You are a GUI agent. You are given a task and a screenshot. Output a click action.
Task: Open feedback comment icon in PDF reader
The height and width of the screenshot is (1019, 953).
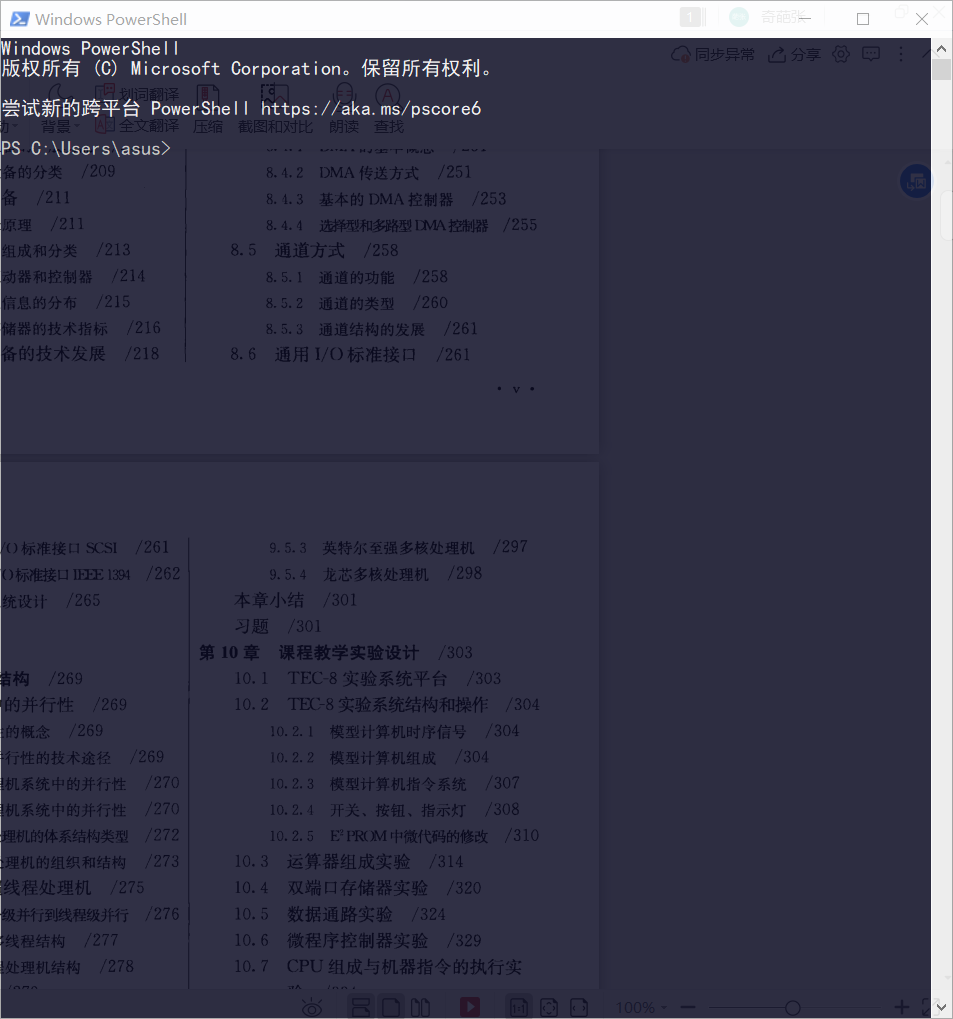871,54
